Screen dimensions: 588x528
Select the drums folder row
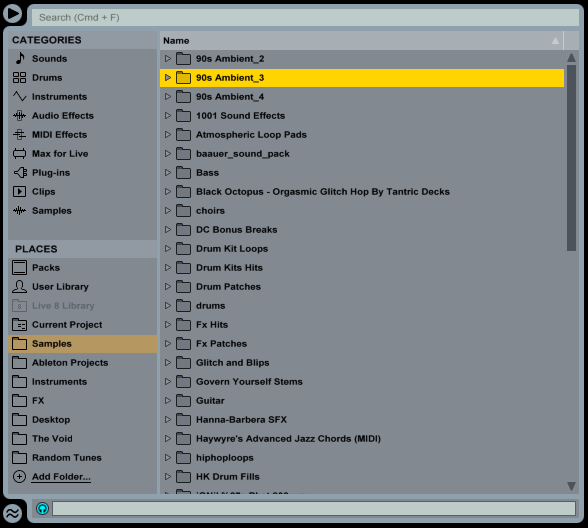[x=362, y=306]
